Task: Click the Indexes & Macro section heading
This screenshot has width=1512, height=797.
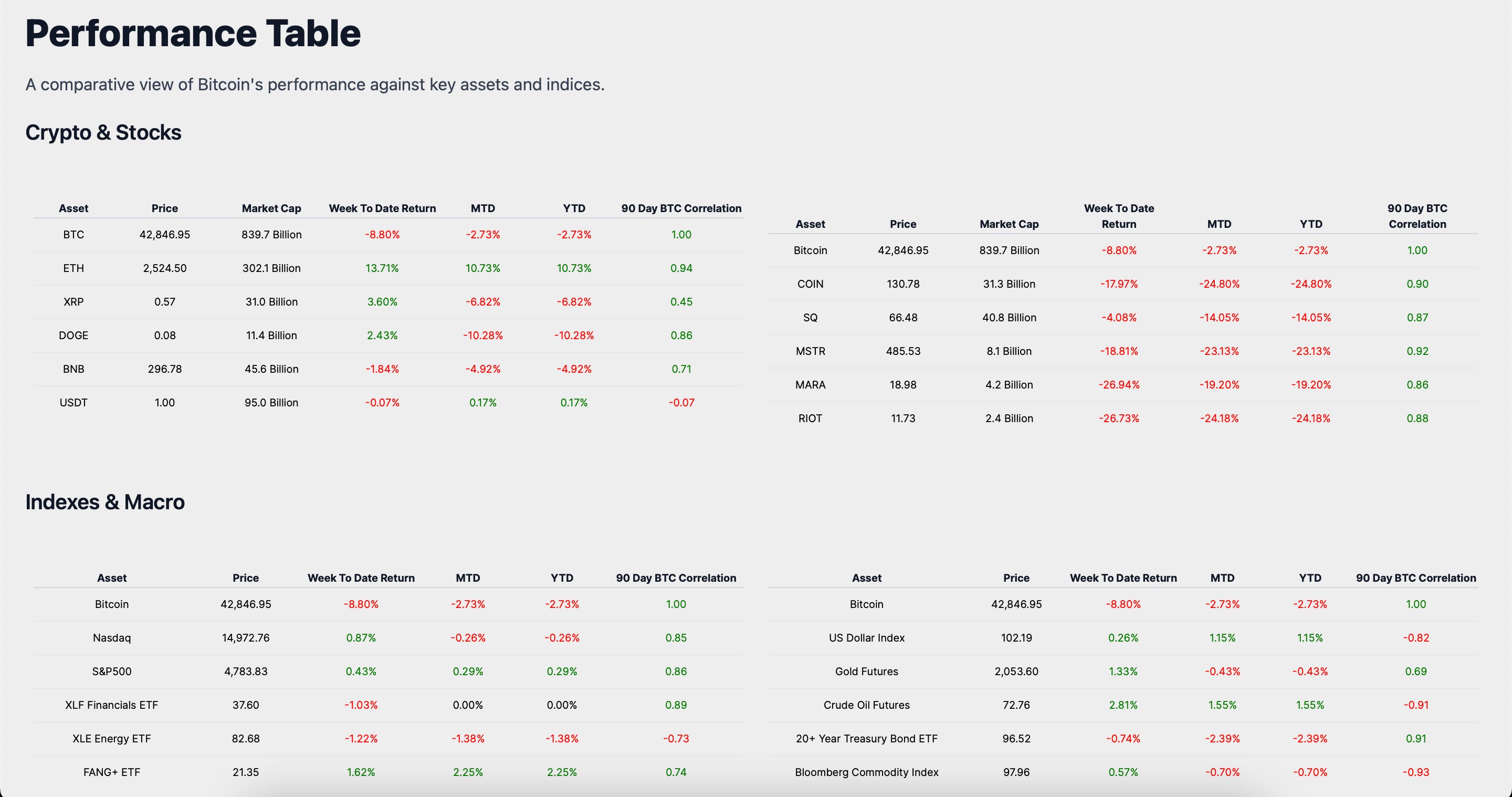Action: [x=105, y=502]
